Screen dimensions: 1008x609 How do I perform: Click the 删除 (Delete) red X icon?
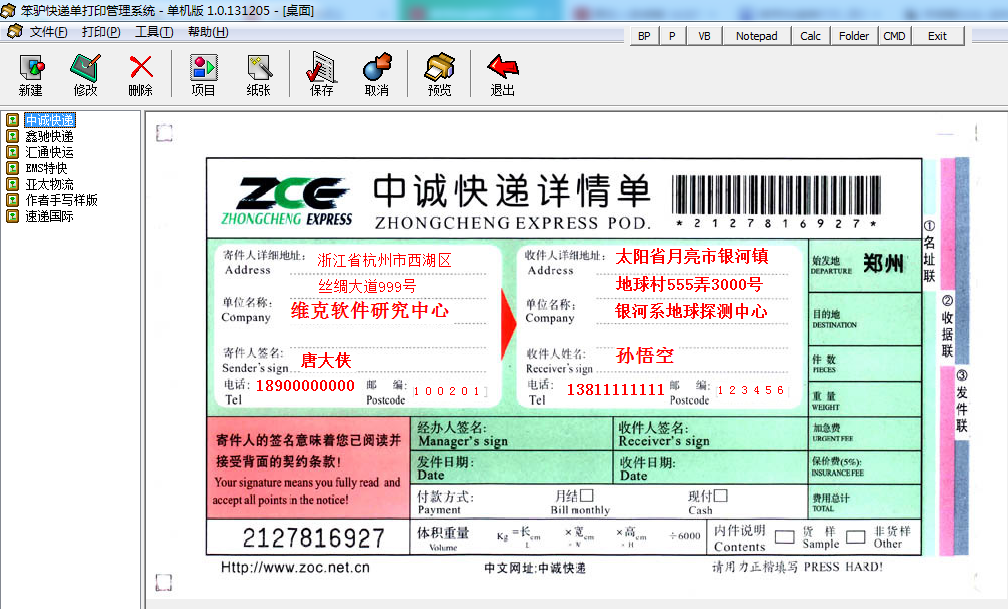pyautogui.click(x=141, y=67)
